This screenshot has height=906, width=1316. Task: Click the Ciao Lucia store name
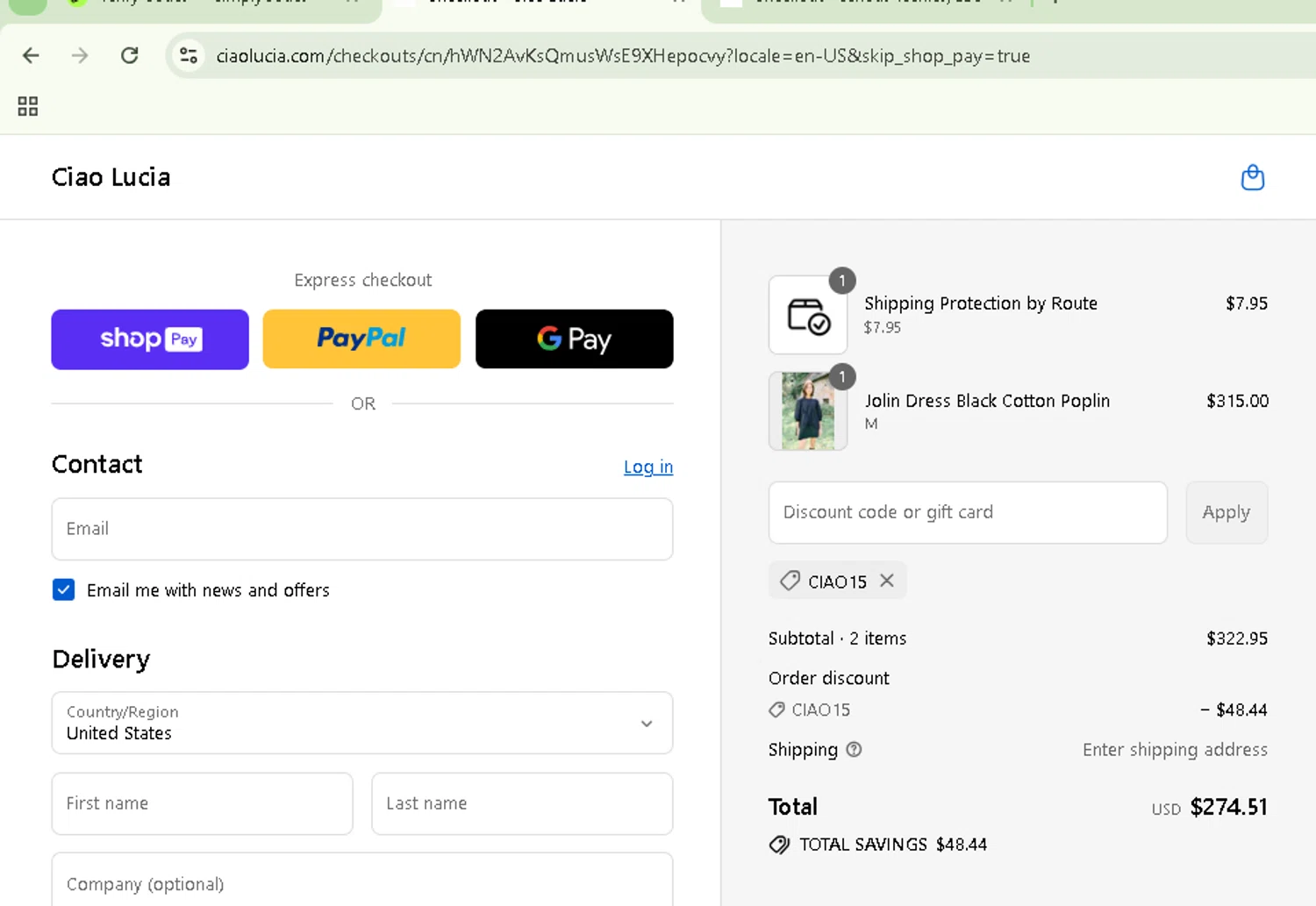[111, 177]
